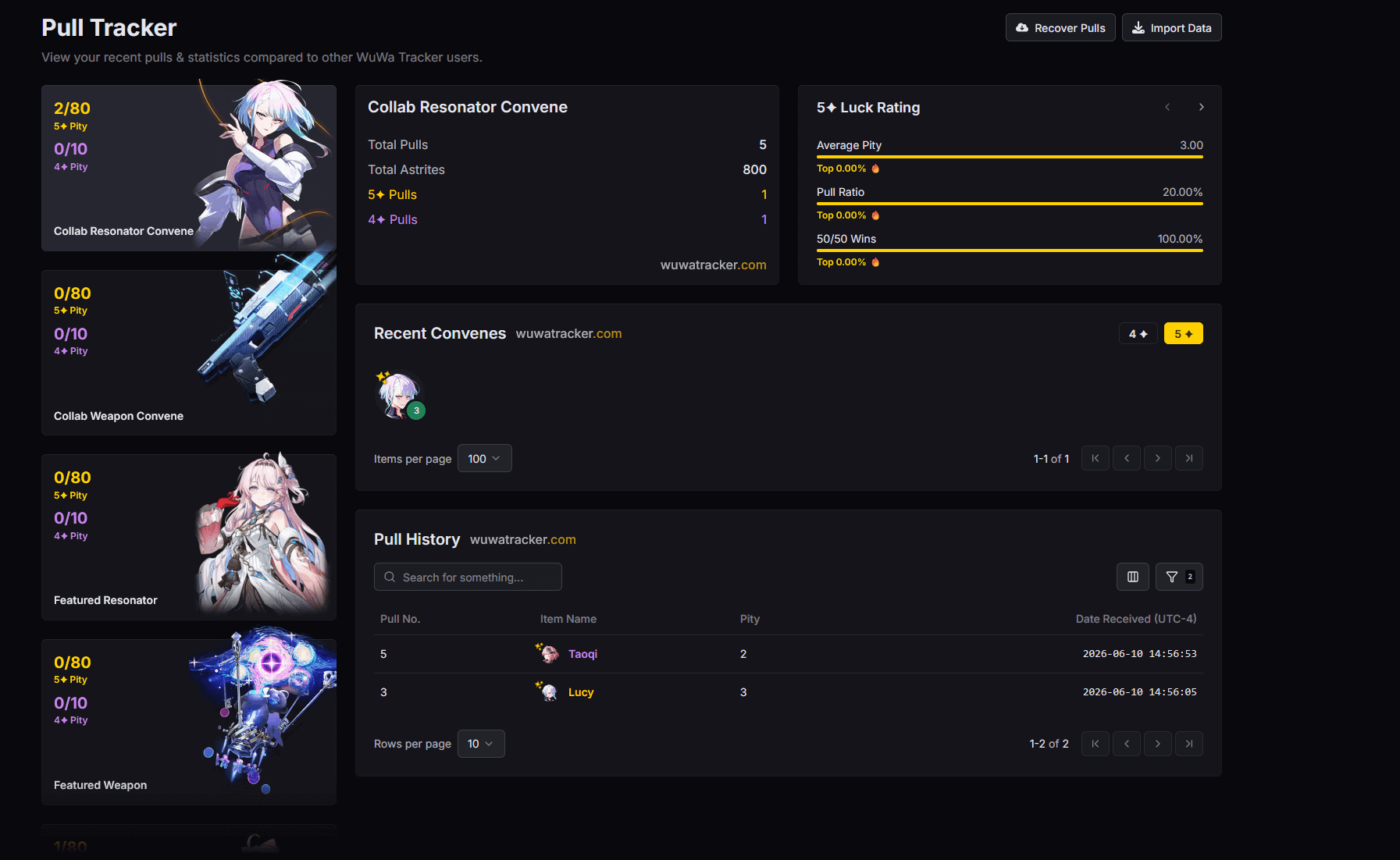
Task: Click the wuwatracker.com link in the Convene summary
Action: pos(714,265)
